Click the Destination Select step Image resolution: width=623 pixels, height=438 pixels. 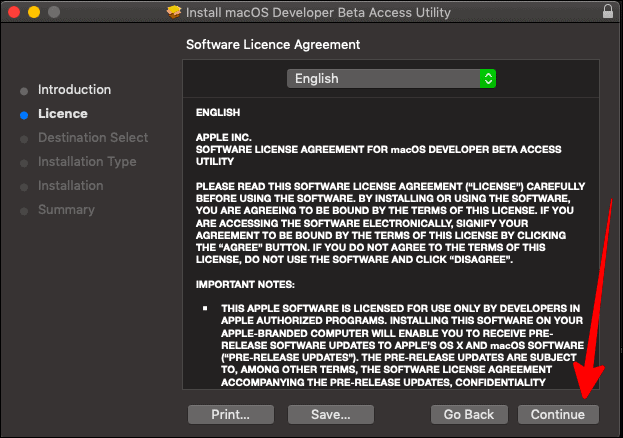pyautogui.click(x=93, y=138)
